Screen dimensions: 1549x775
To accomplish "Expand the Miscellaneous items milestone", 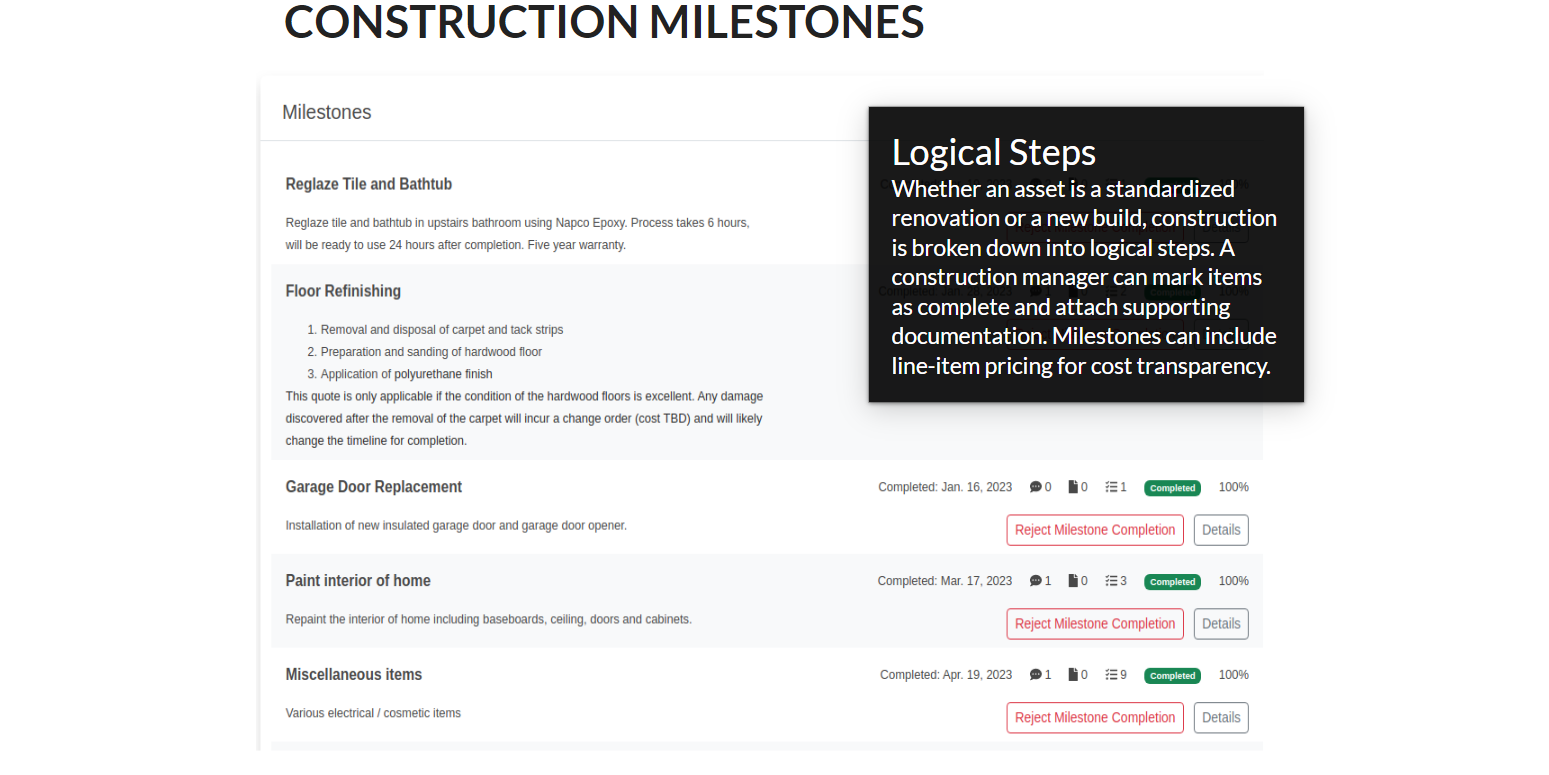I will coord(353,674).
